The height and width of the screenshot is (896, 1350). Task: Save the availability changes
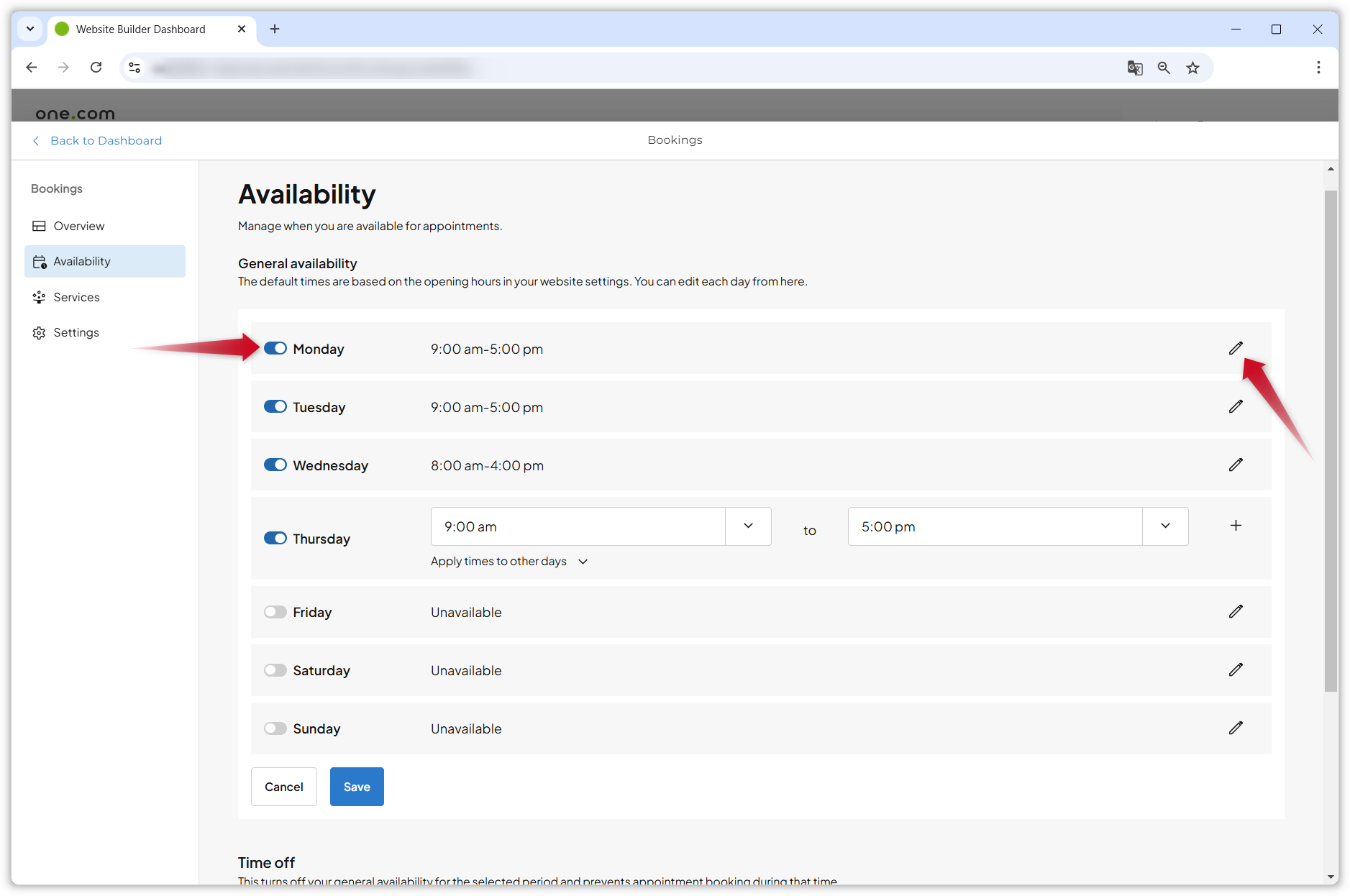pos(357,787)
